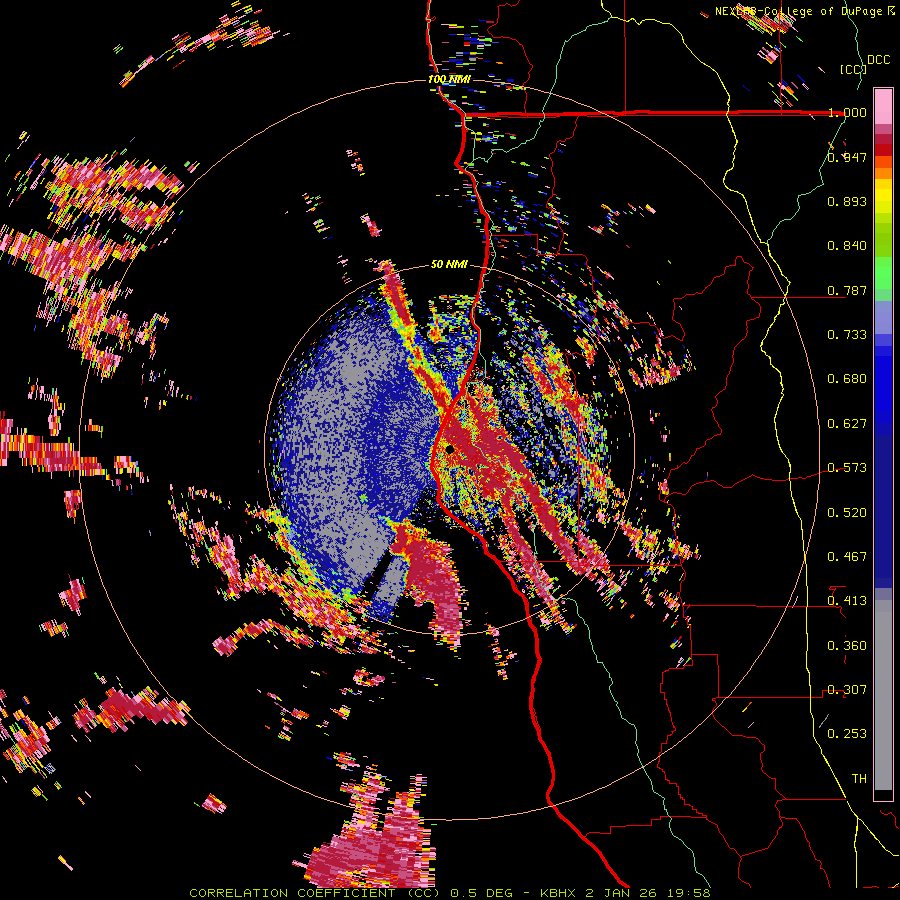The width and height of the screenshot is (900, 900).
Task: Click the DCC label above the color scale
Action: point(878,60)
